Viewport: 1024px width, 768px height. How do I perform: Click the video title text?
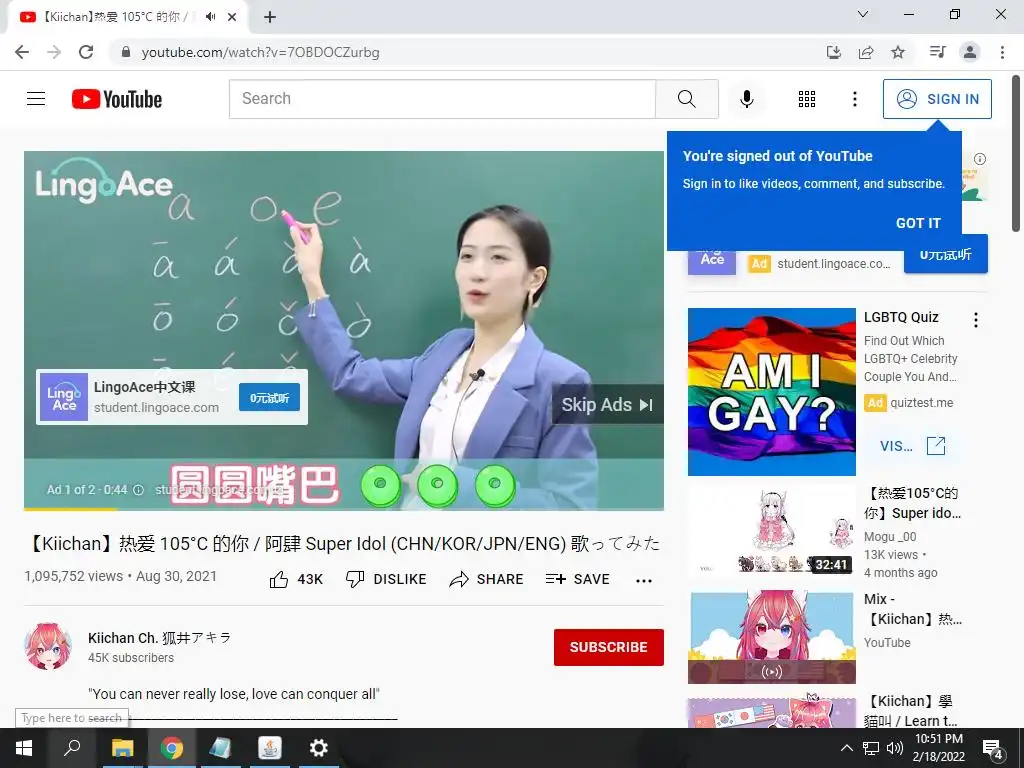coord(344,543)
